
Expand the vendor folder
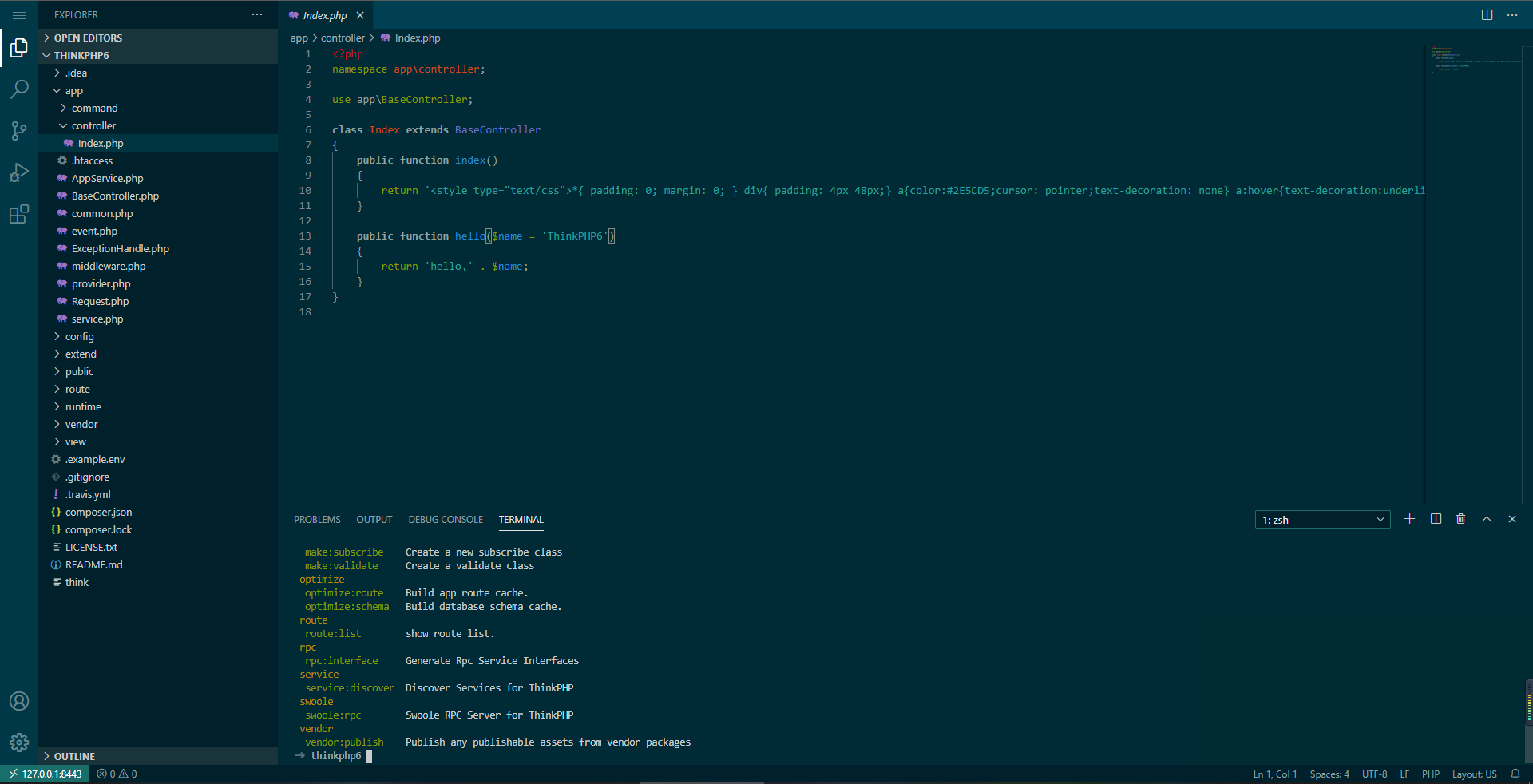[x=158, y=424]
